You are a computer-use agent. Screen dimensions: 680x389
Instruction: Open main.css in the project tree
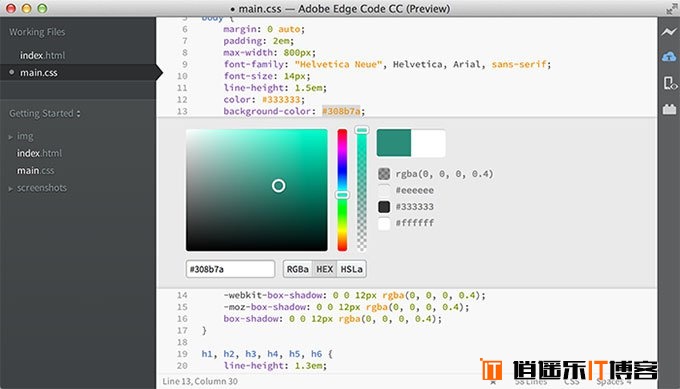pos(36,170)
